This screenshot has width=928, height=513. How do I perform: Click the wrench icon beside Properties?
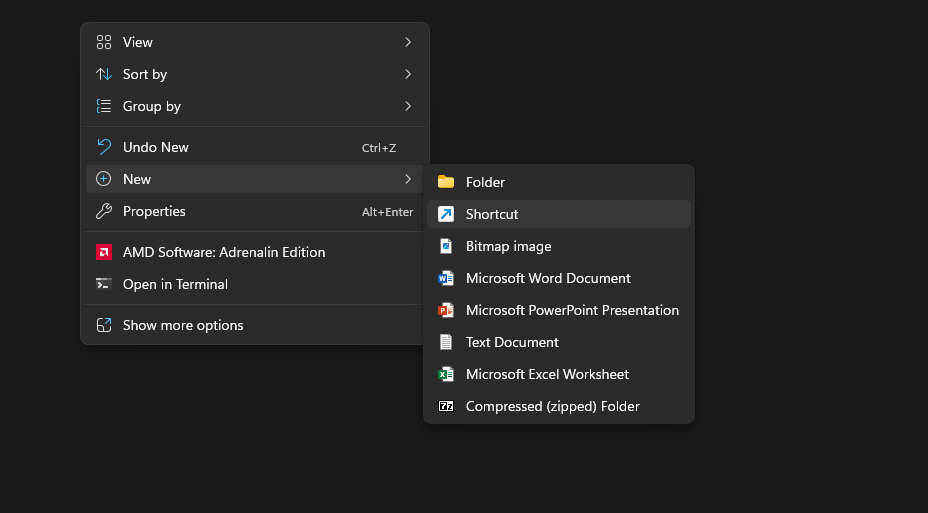pyautogui.click(x=104, y=211)
